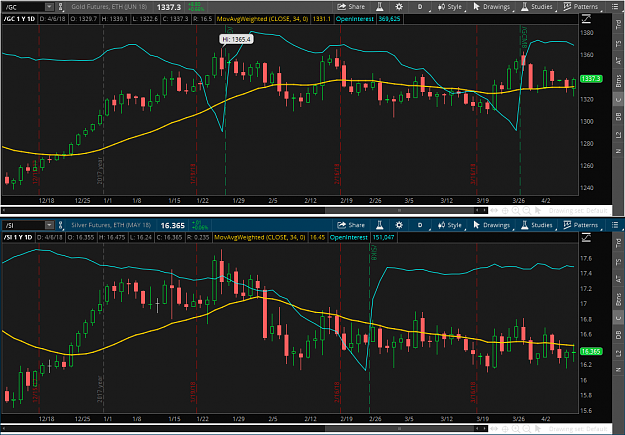Select the pointer tool below the Silver chart
This screenshot has width=625, height=435.
[x=538, y=429]
